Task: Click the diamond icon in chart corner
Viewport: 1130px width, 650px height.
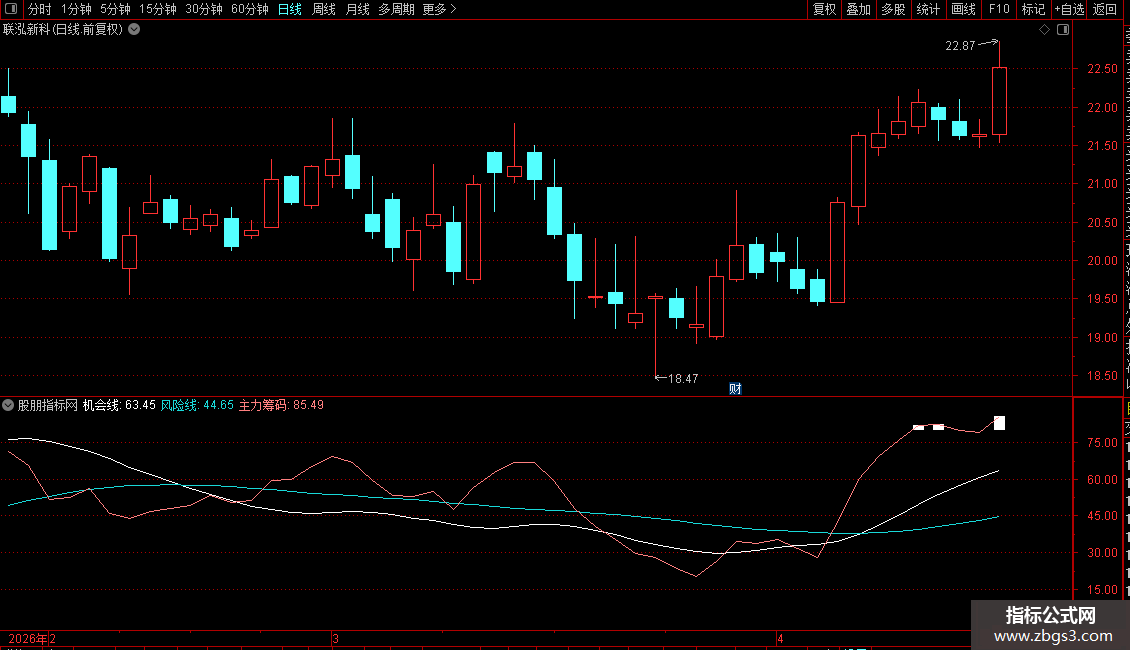Action: 1044,30
